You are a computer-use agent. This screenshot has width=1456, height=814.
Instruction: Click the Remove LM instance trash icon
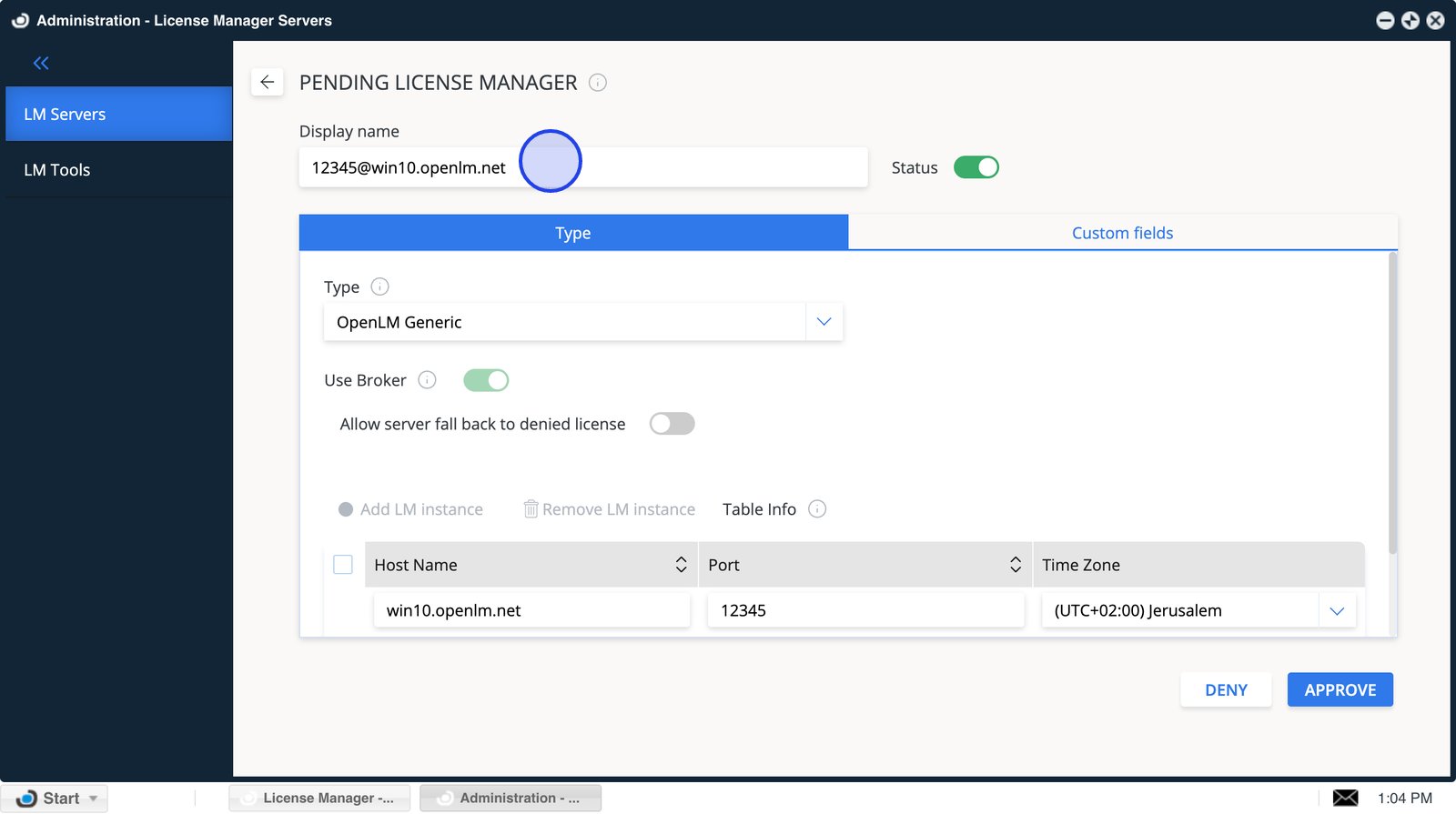pyautogui.click(x=531, y=509)
